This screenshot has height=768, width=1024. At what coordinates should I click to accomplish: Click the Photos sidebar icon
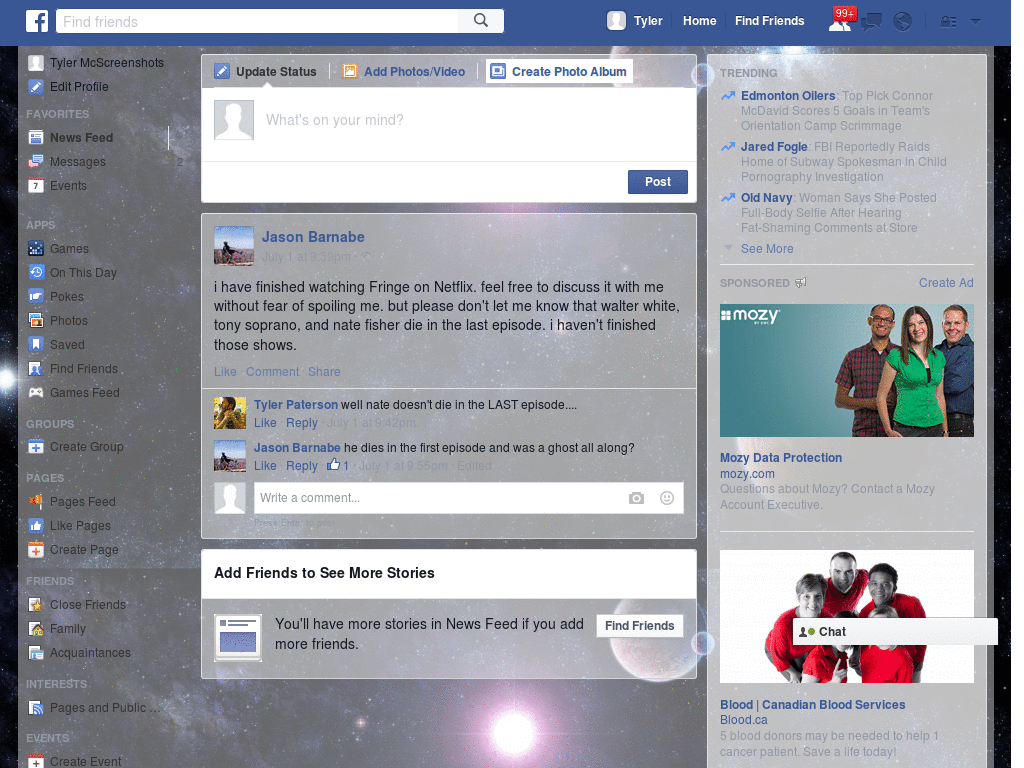pyautogui.click(x=36, y=320)
